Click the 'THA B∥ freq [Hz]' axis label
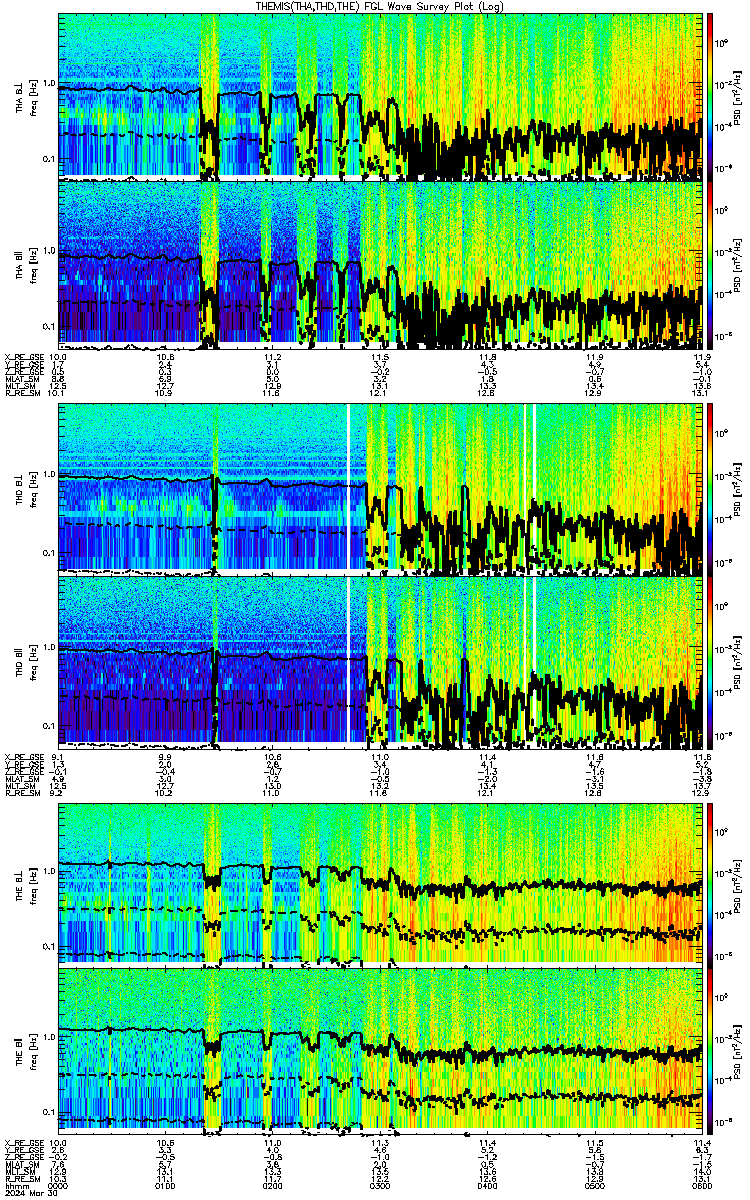Image resolution: width=750 pixels, height=1200 pixels. click(x=24, y=264)
